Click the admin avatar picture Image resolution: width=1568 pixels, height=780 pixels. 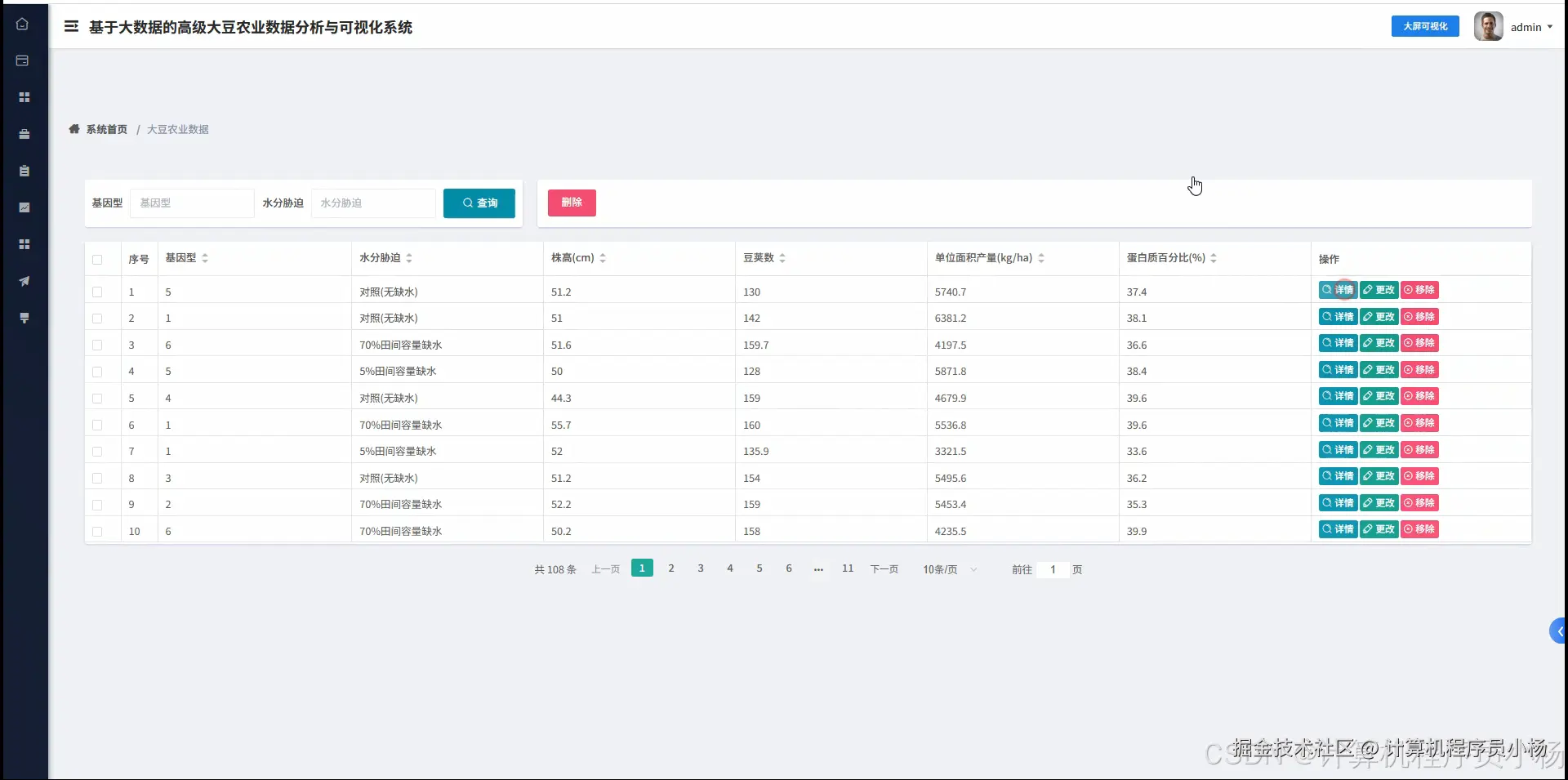(x=1488, y=26)
